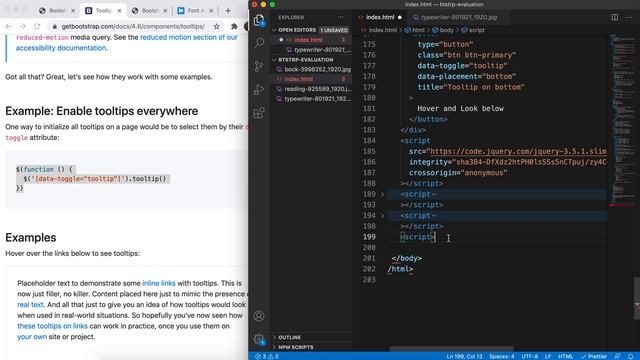Switch to the first Bootstrap browser tab
Screen dimensions: 640x360
57,11
